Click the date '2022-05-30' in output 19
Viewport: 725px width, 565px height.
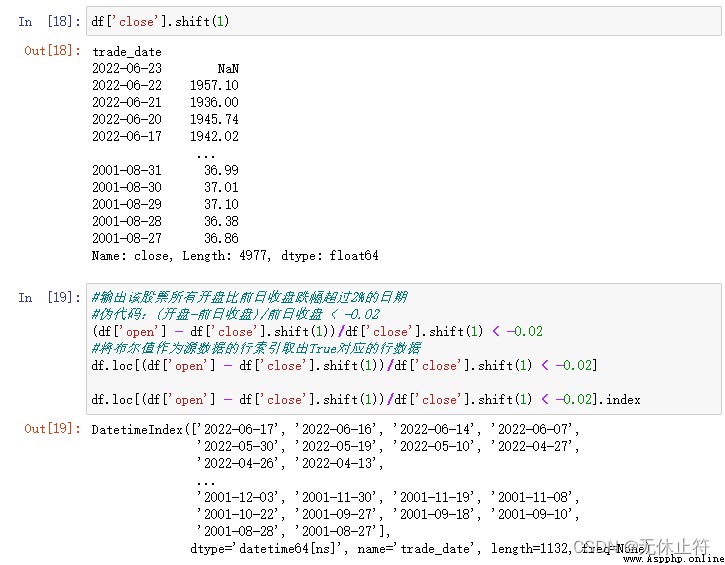coord(239,447)
